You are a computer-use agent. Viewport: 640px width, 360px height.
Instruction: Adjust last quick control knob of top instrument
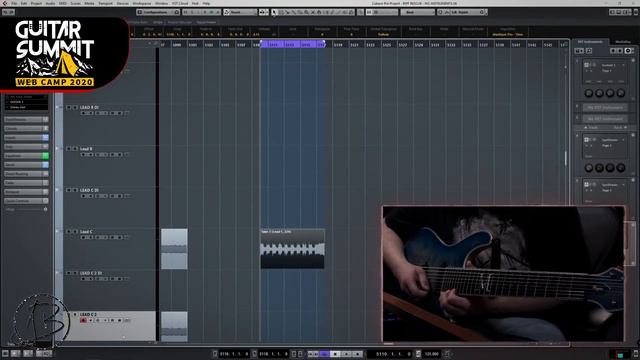point(620,93)
